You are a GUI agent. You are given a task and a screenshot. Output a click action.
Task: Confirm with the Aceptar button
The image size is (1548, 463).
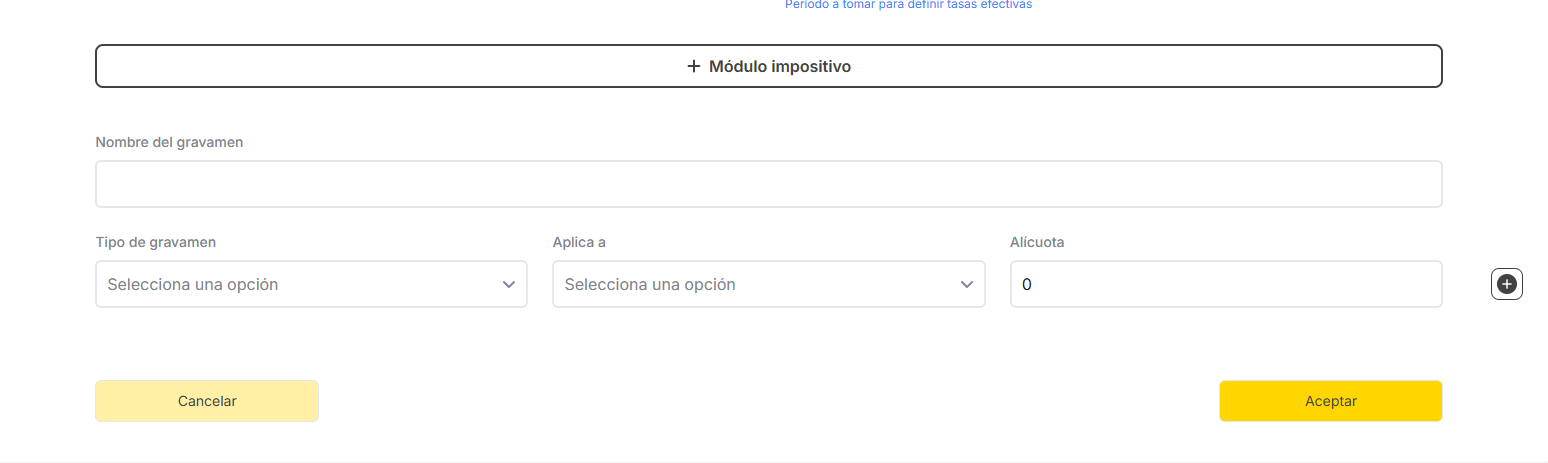1330,401
